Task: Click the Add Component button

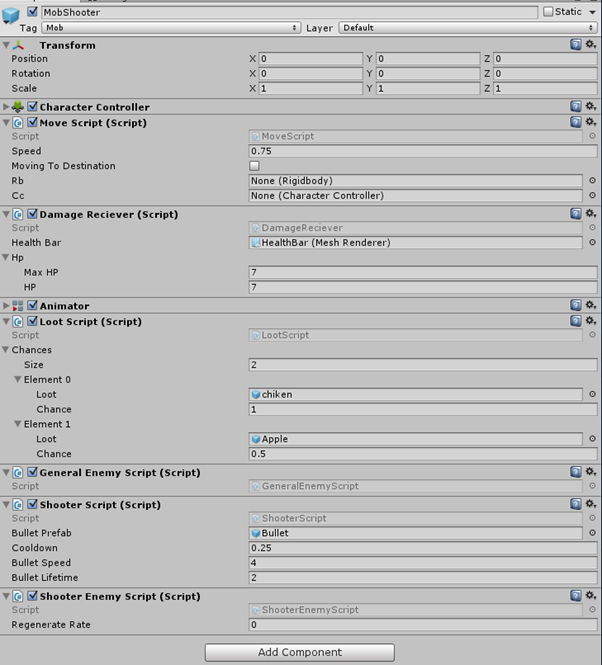Action: click(300, 652)
